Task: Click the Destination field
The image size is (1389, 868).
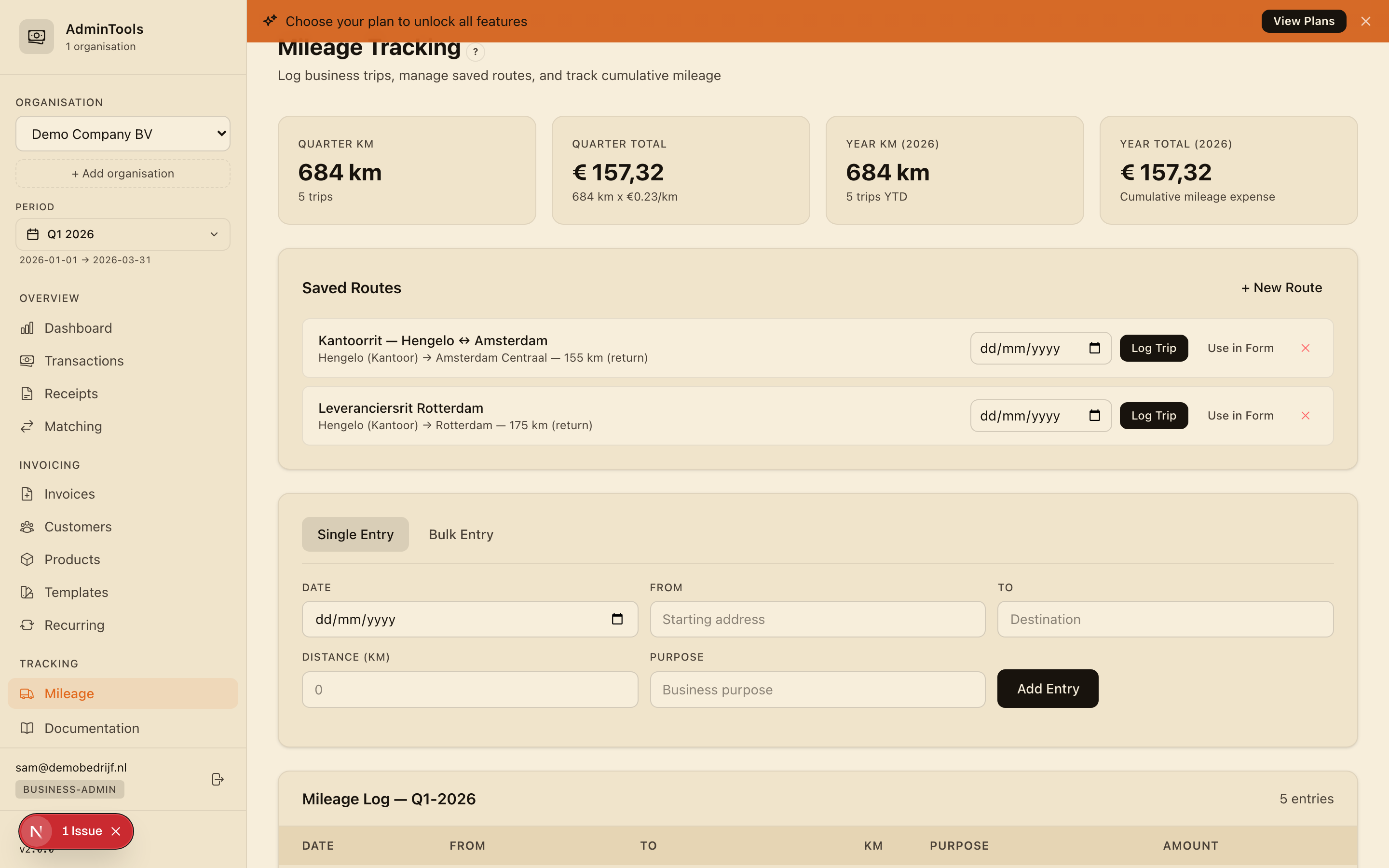Action: tap(1165, 619)
